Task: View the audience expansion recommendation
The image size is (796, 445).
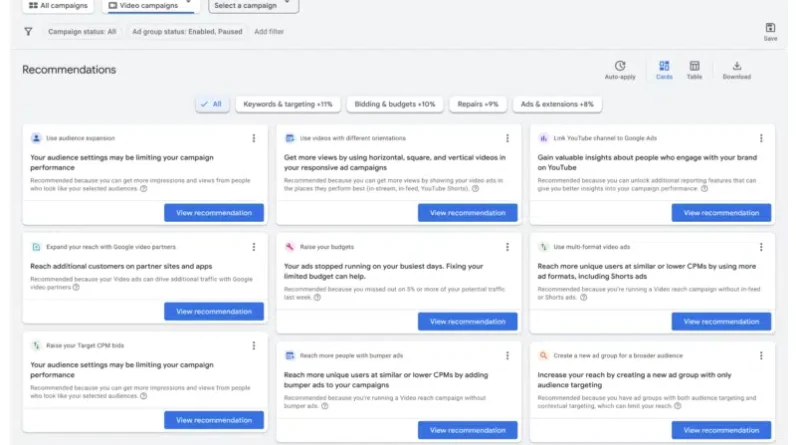Action: coord(214,213)
